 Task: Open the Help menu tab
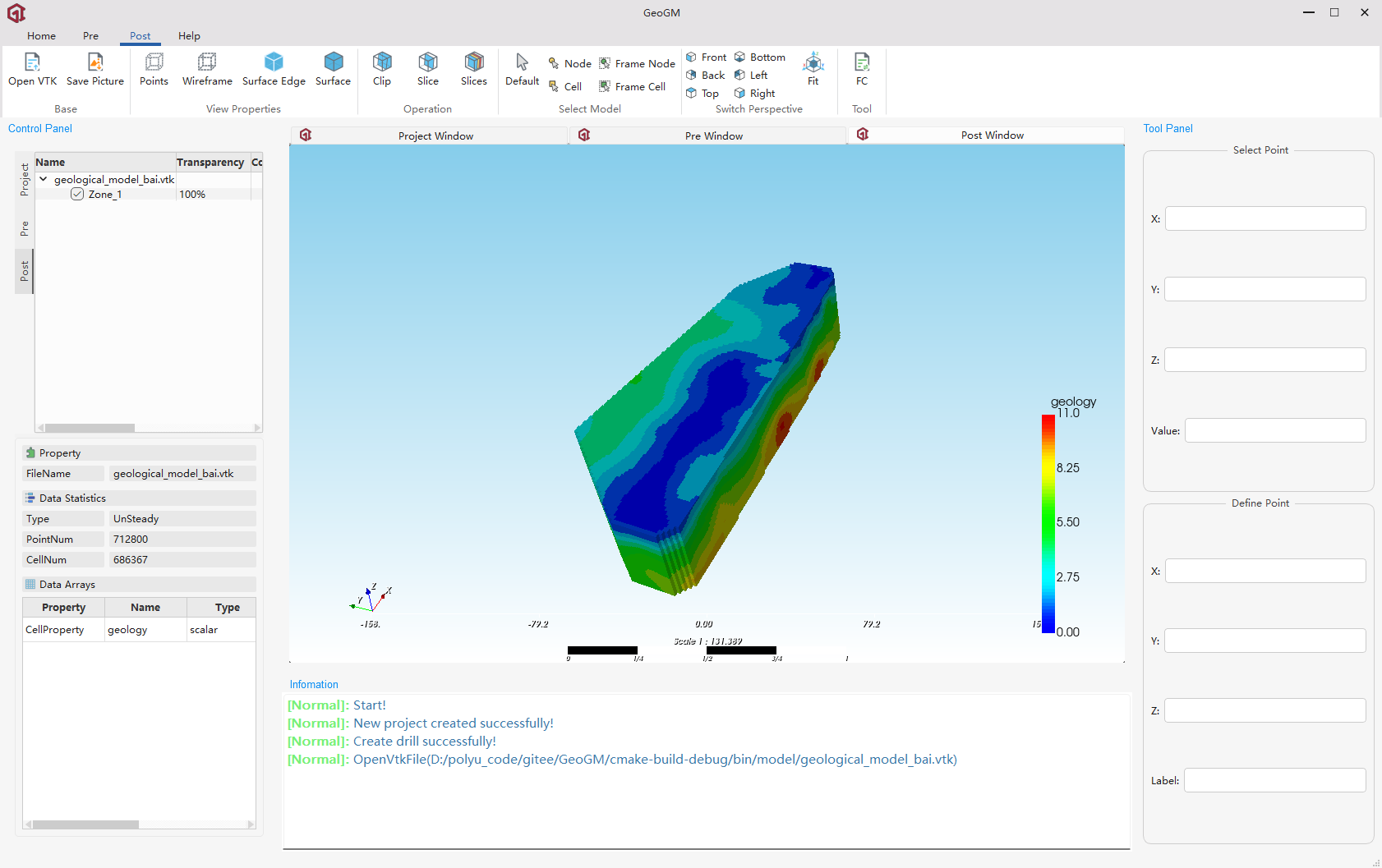189,36
